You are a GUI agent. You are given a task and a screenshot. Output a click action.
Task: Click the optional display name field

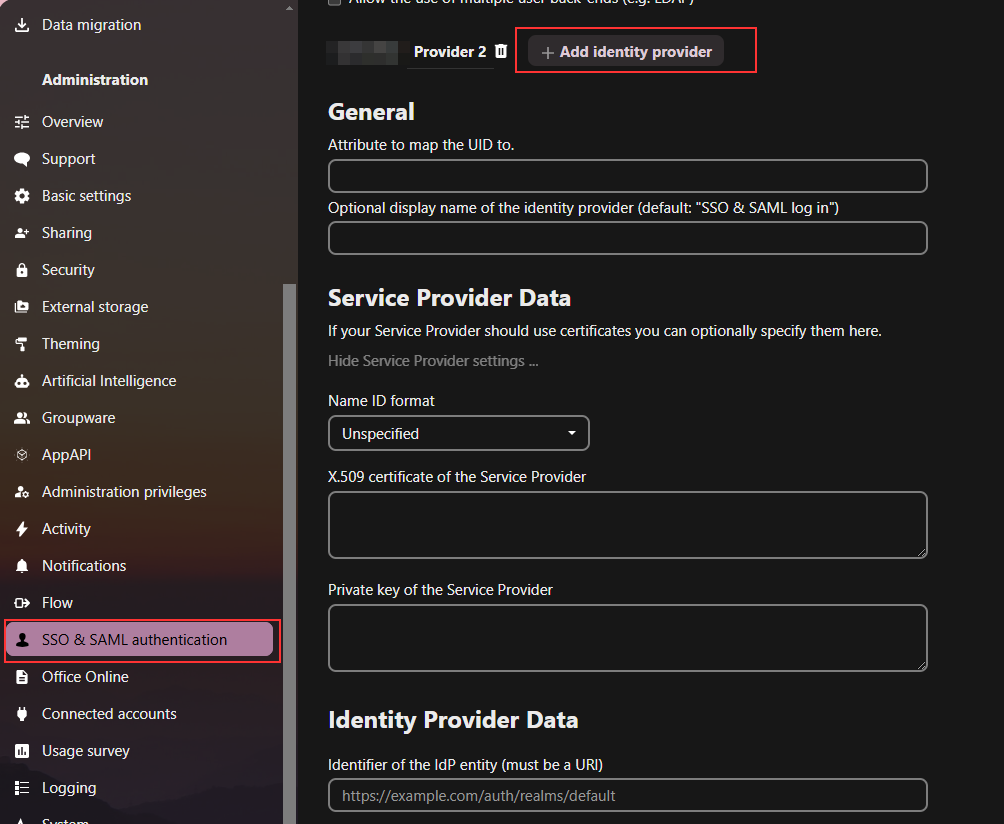(x=628, y=238)
